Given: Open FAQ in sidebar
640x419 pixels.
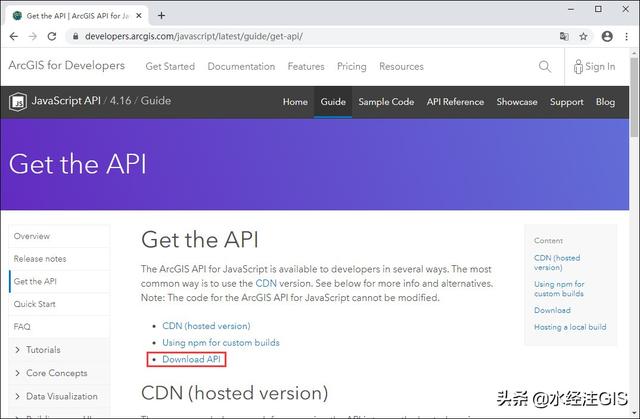Looking at the screenshot, I should [59, 326].
